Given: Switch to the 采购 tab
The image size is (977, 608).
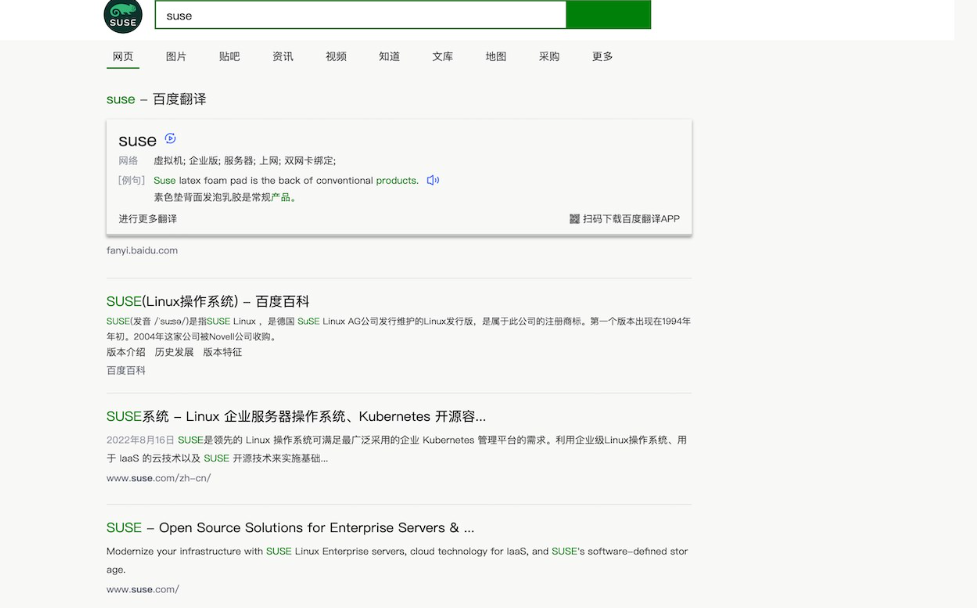Looking at the screenshot, I should (549, 56).
